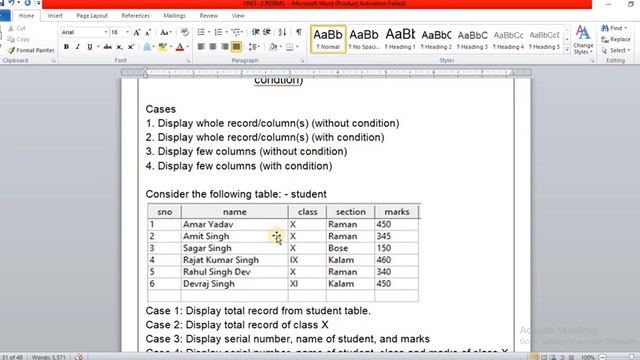Screen dimensions: 640x360
Task: Open Shading color dropdown arrow
Action: click(x=281, y=47)
